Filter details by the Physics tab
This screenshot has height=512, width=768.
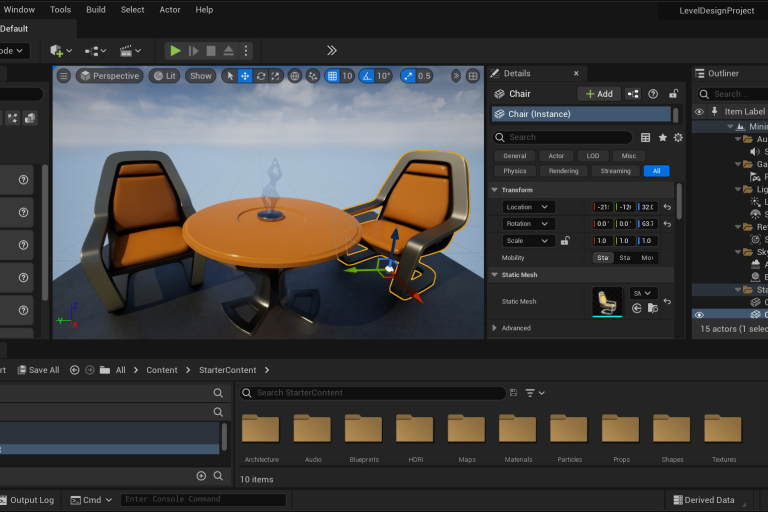(x=515, y=171)
